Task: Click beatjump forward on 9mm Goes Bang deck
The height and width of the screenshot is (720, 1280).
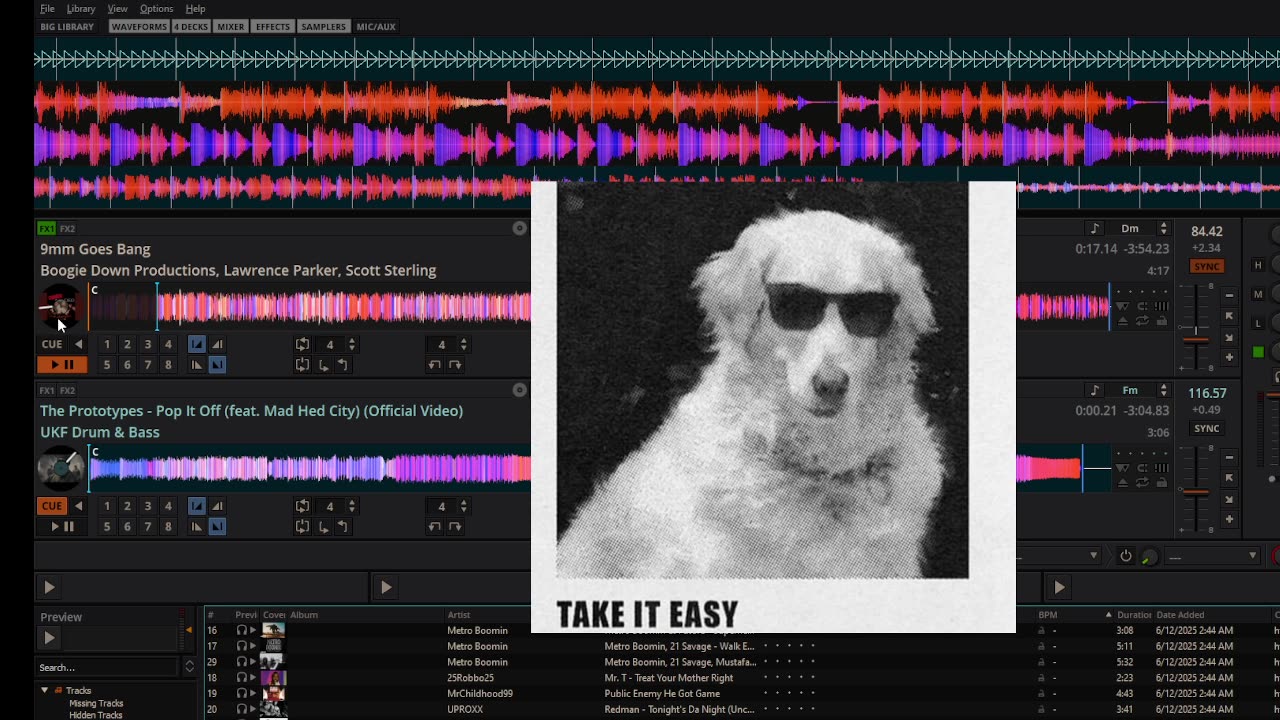Action: pyautogui.click(x=455, y=365)
